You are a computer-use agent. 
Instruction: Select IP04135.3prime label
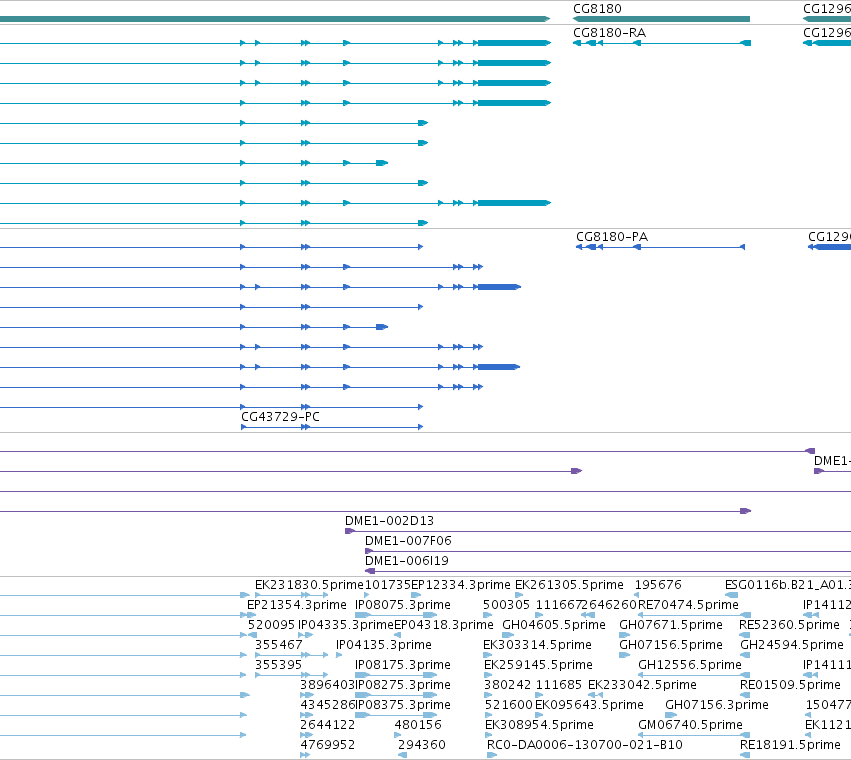384,645
